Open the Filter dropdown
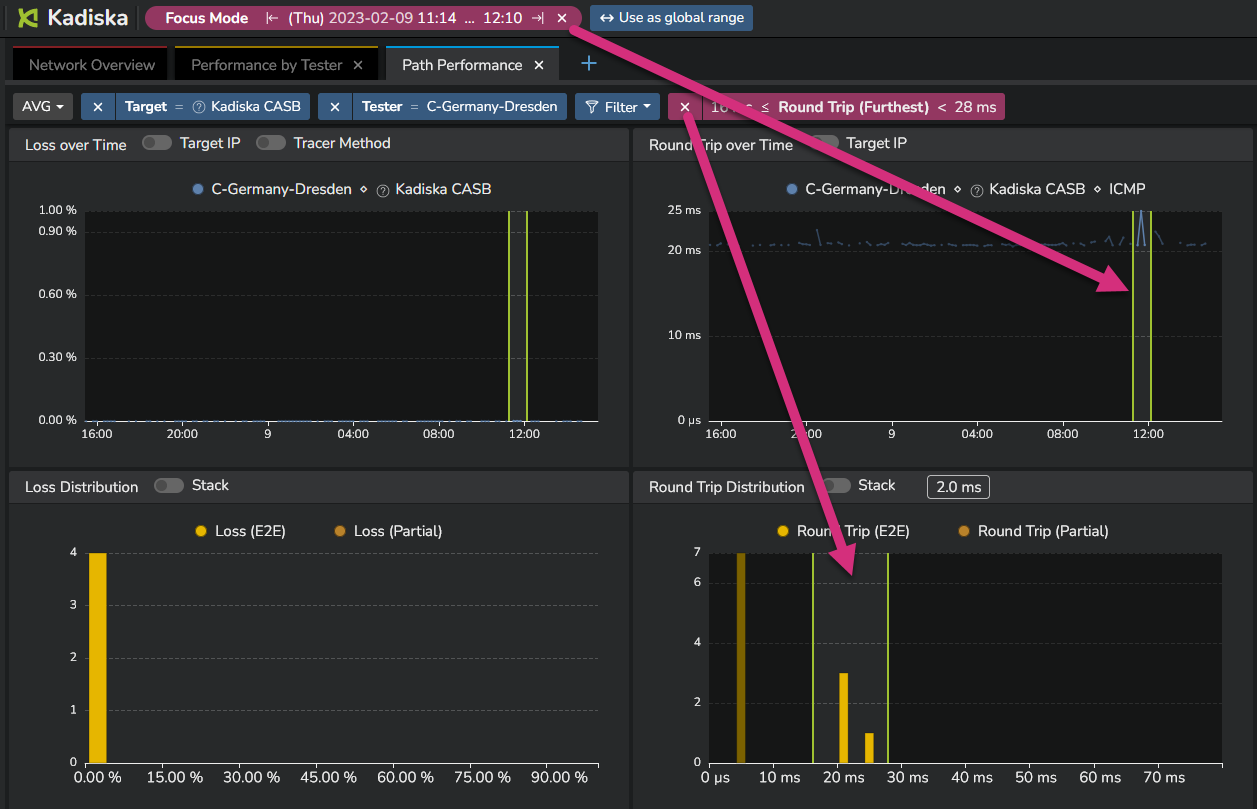 (x=617, y=107)
